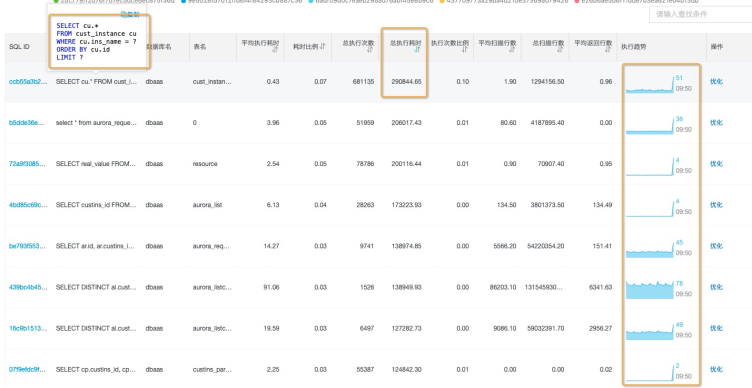This screenshot has height=388, width=752.
Task: Focus the 请输入查找条件 search field
Action: [700, 14]
